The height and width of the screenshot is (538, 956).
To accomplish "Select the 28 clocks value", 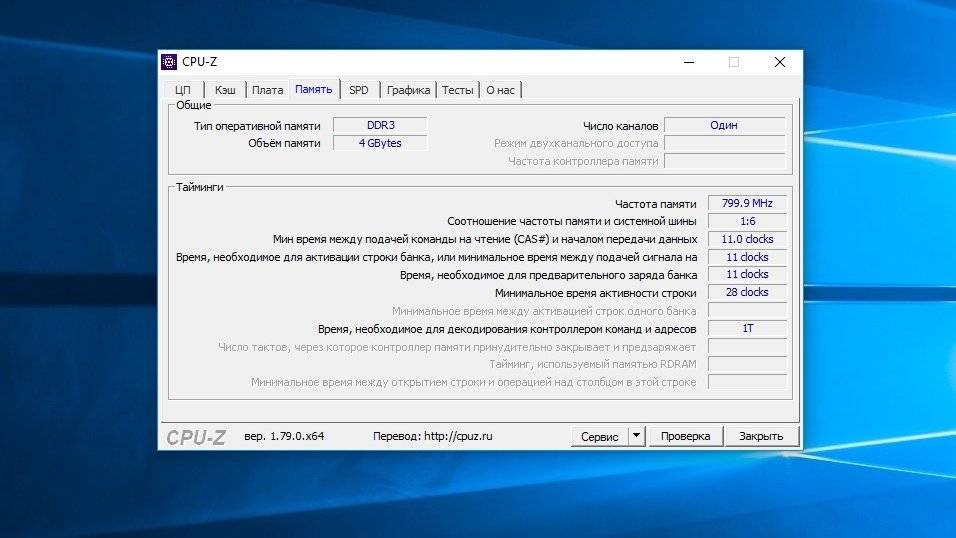I will [747, 292].
